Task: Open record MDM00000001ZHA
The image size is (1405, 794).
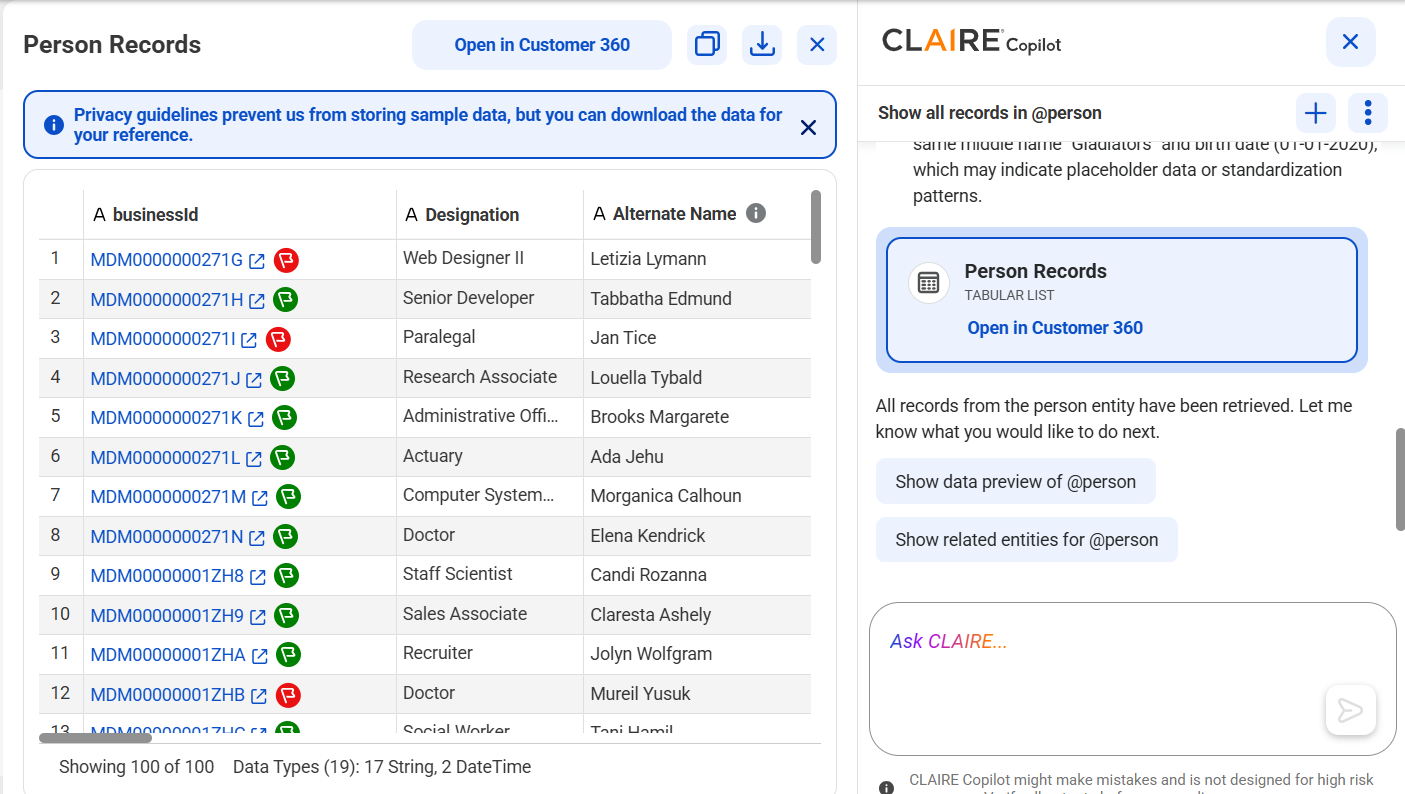Action: coord(168,654)
